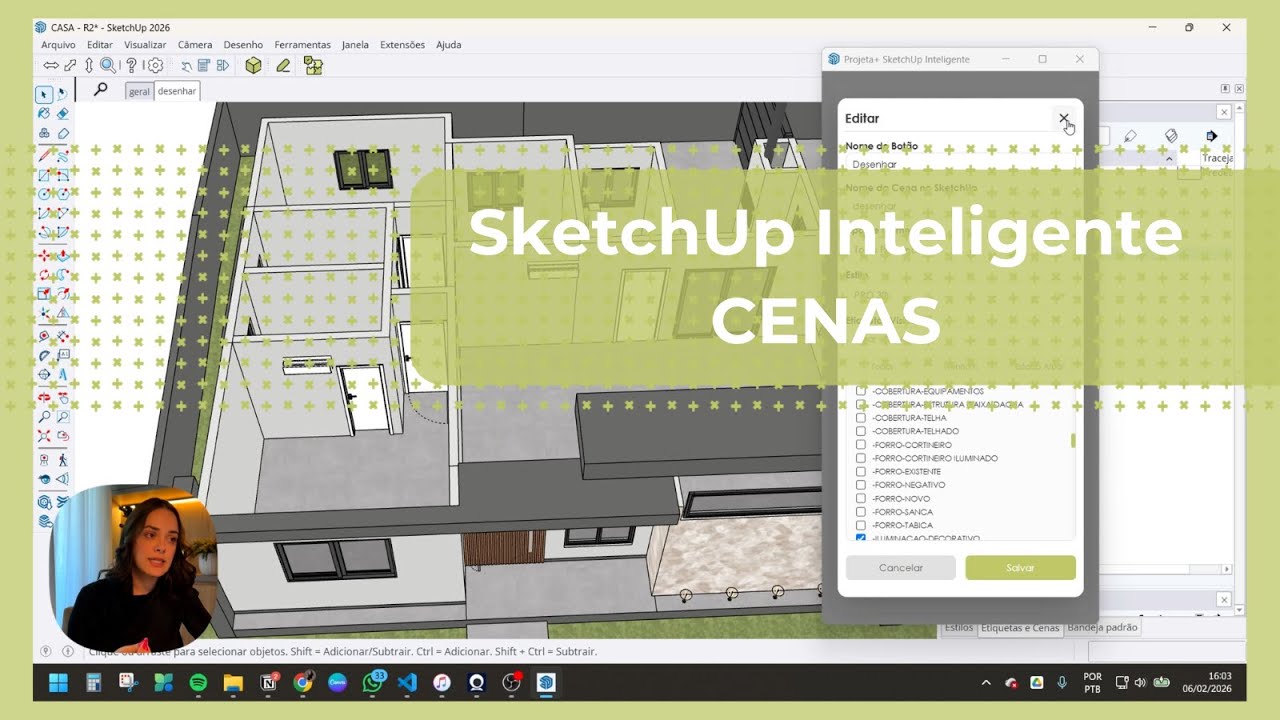The width and height of the screenshot is (1280, 720).
Task: Check the -FORRO-CORTINEIRO checkbox
Action: pyautogui.click(x=861, y=445)
